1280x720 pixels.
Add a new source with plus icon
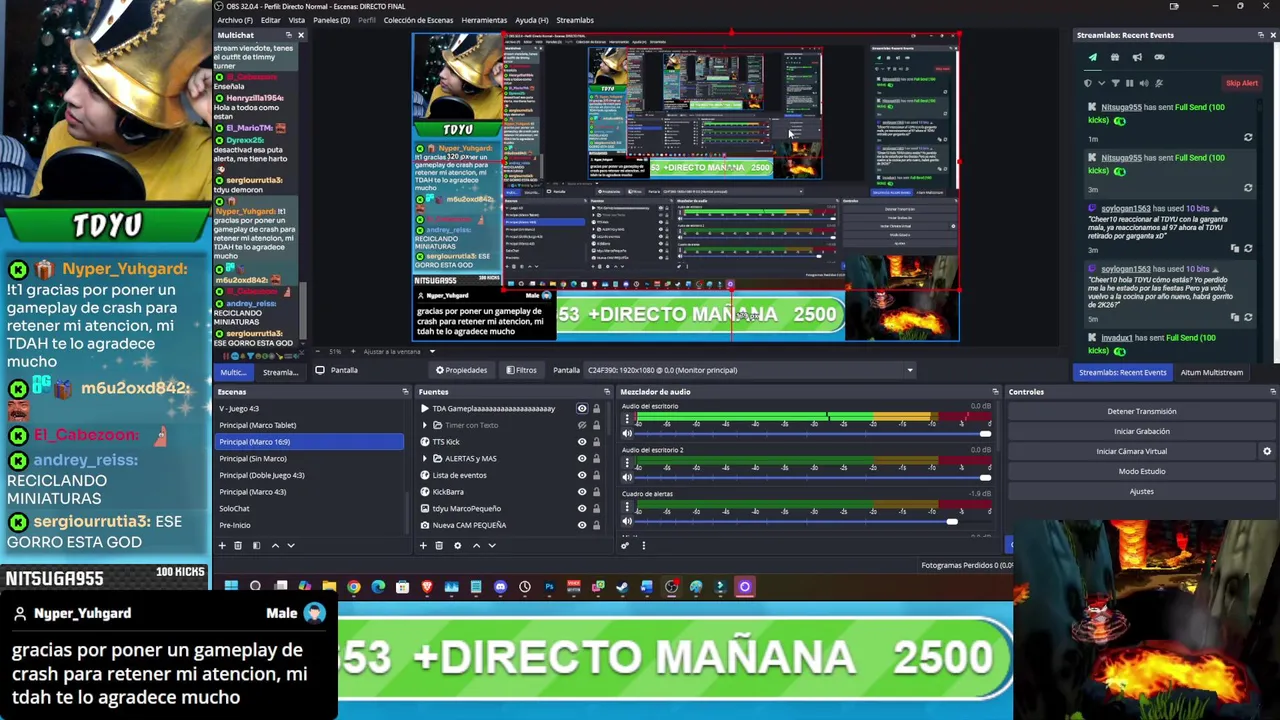tap(423, 545)
